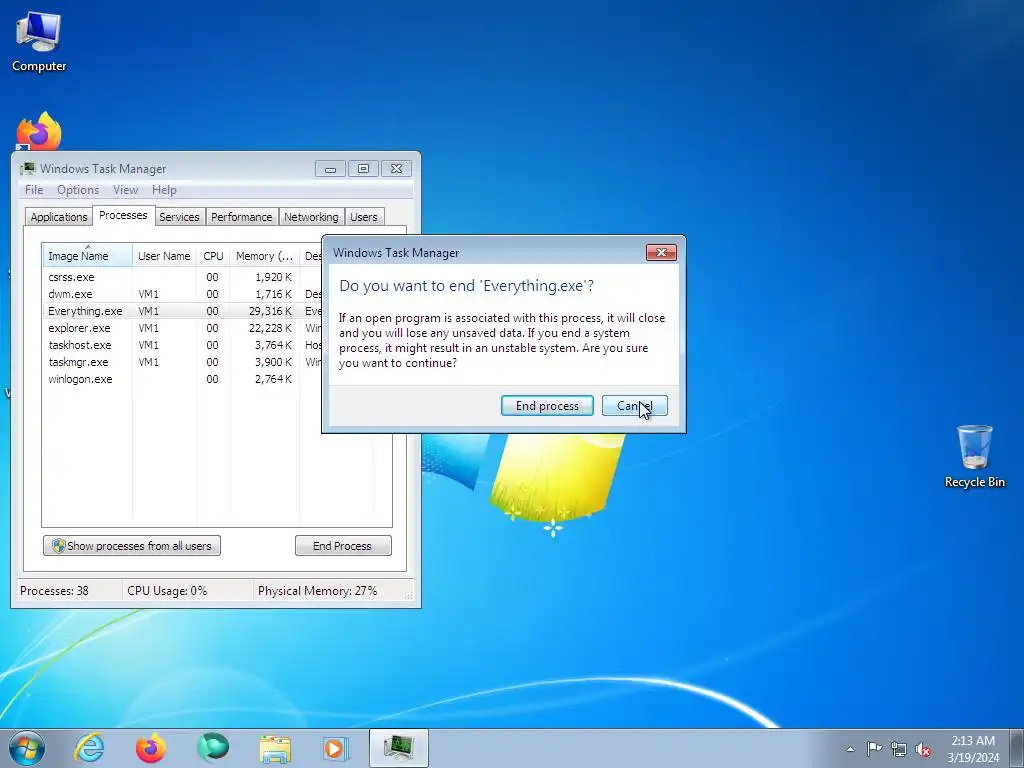Select the csrss.exe process row
This screenshot has height=768, width=1024.
183,277
